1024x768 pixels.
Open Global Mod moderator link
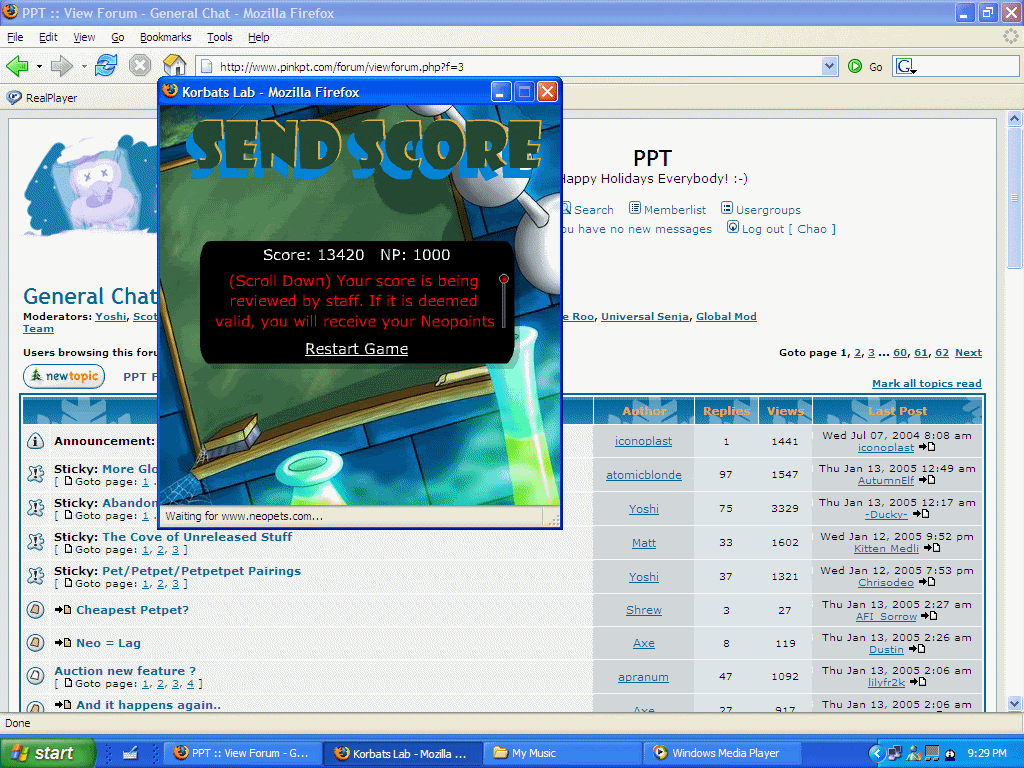(726, 317)
